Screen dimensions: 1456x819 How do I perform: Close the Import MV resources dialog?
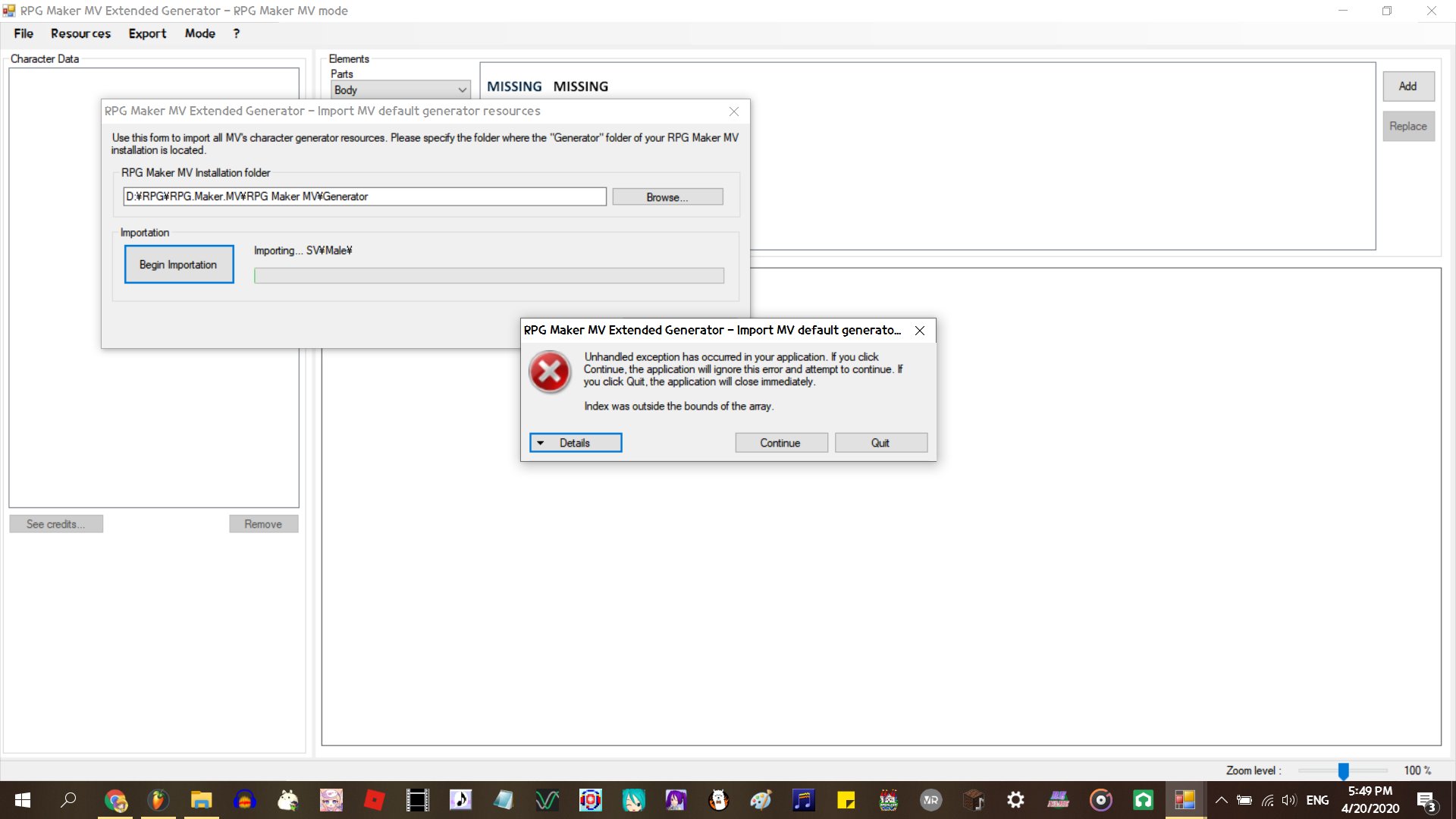click(x=734, y=111)
